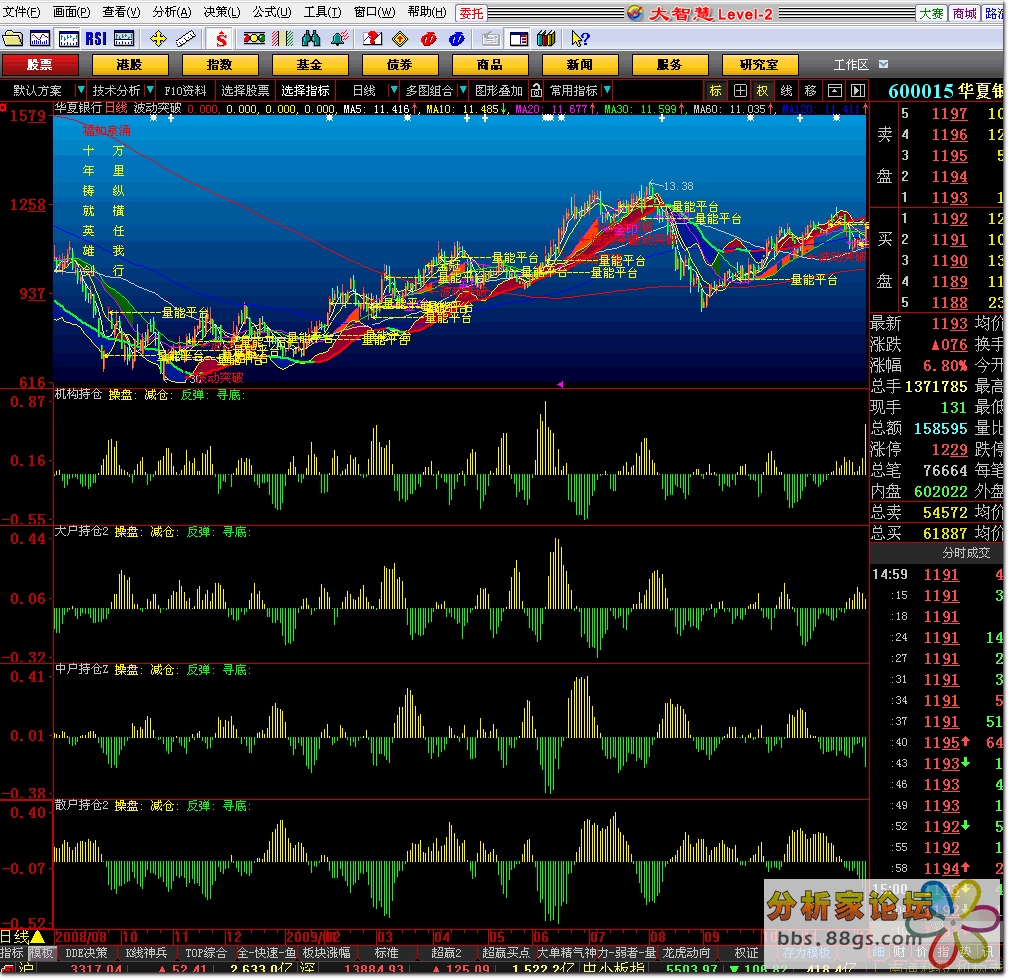Viewport: 1010px width, 979px height.
Task: Click the 港股 market button
Action: [x=129, y=64]
